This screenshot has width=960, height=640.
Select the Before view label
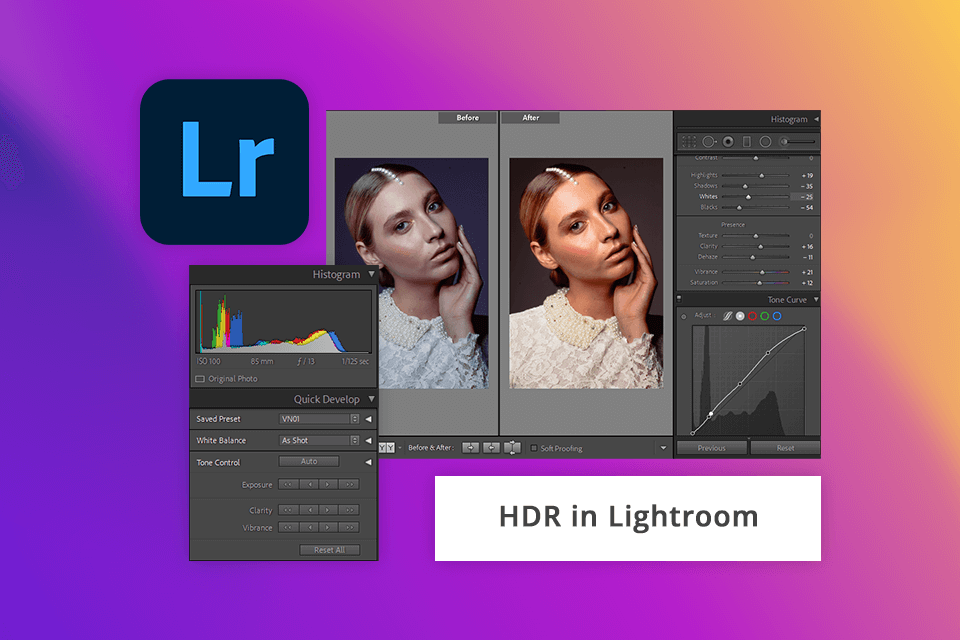[468, 118]
